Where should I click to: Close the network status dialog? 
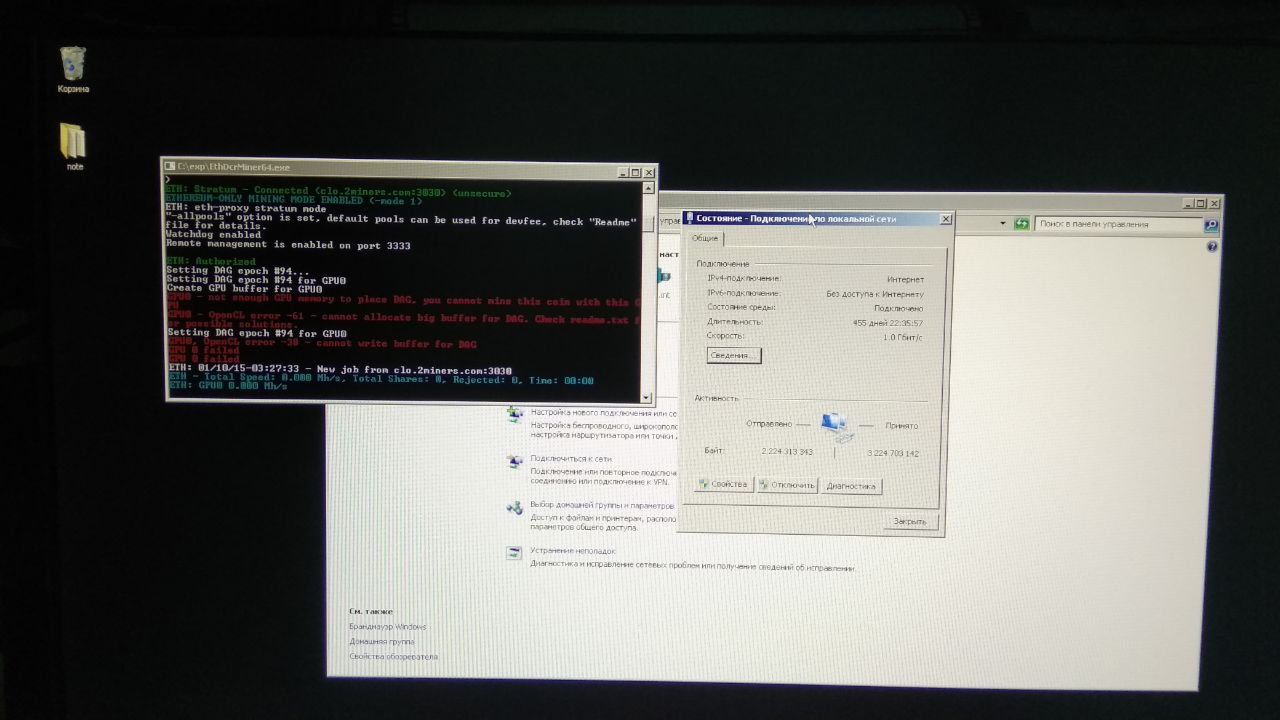pos(944,219)
